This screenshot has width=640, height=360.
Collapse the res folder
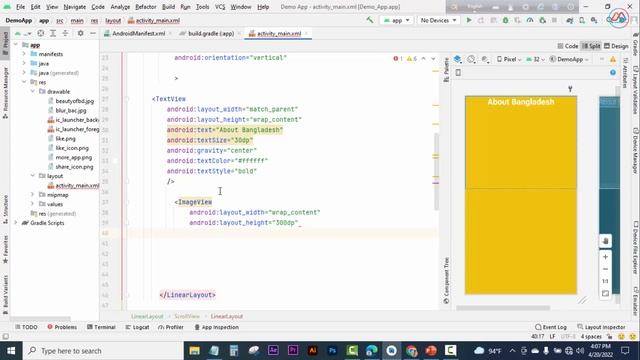tap(24, 82)
